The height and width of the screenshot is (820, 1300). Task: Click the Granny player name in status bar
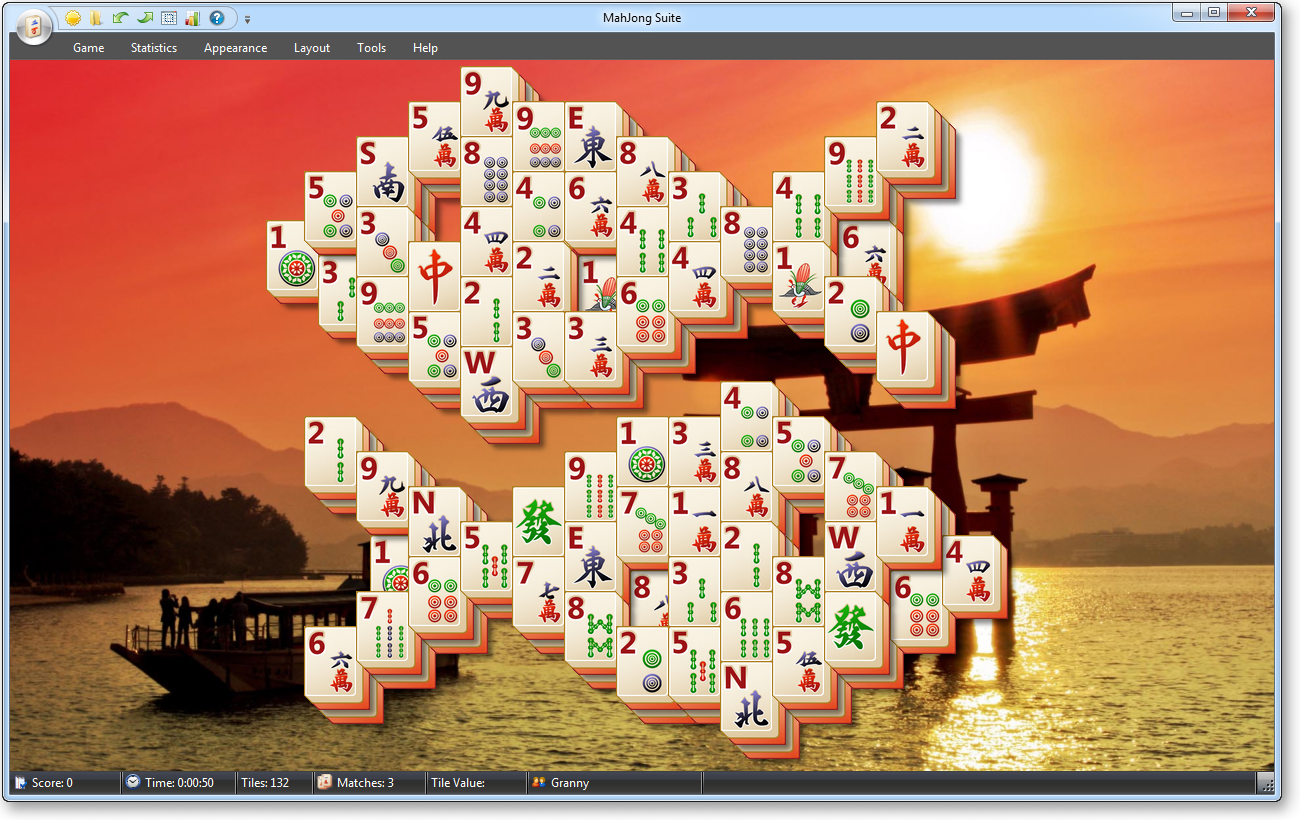(x=569, y=783)
